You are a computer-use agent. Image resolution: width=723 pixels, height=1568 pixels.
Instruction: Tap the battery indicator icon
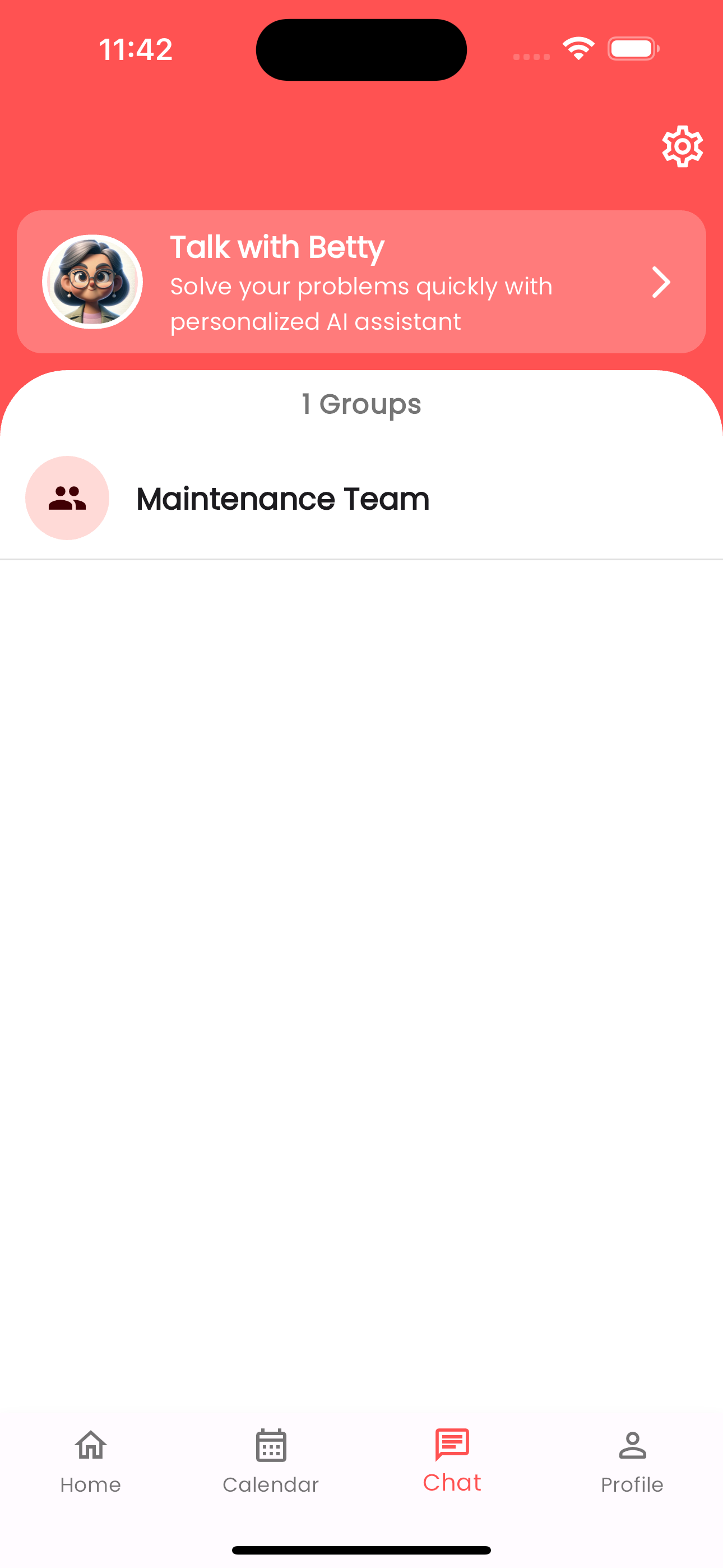coord(633,49)
